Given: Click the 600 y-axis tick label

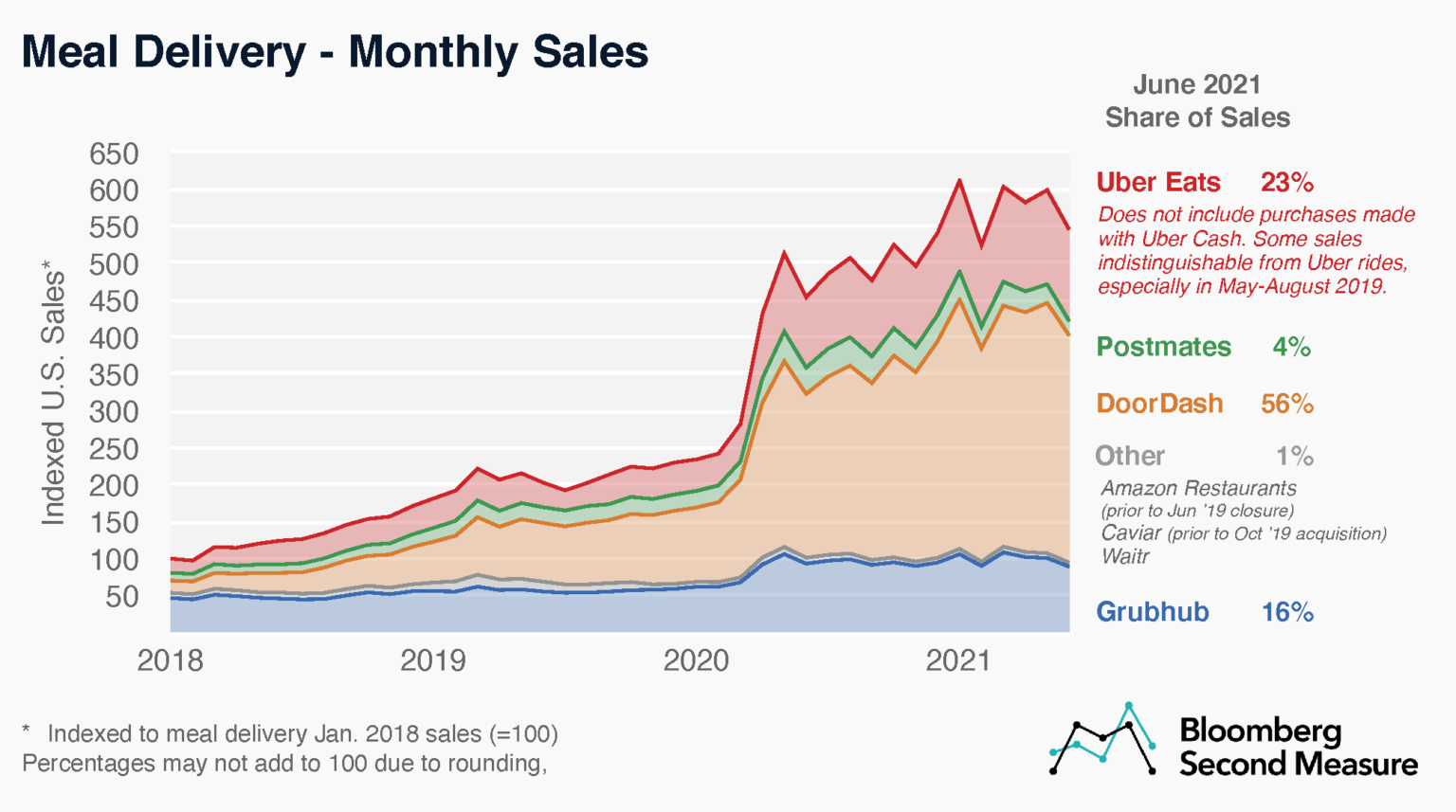Looking at the screenshot, I should 115,190.
